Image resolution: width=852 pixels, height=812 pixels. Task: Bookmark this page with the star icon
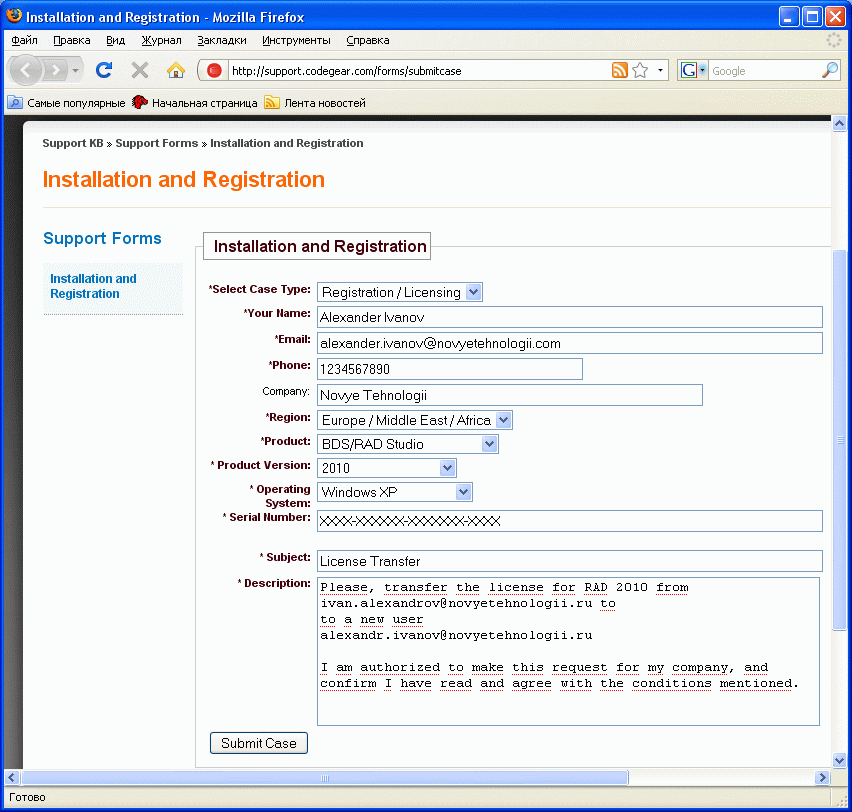click(641, 70)
